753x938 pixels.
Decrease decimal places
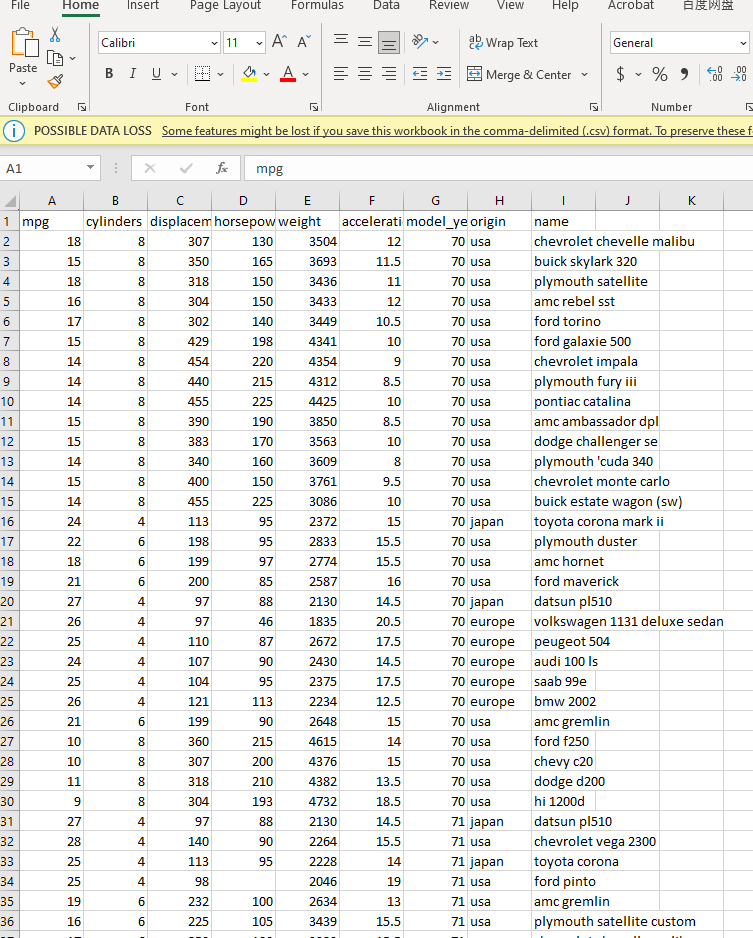click(x=739, y=74)
